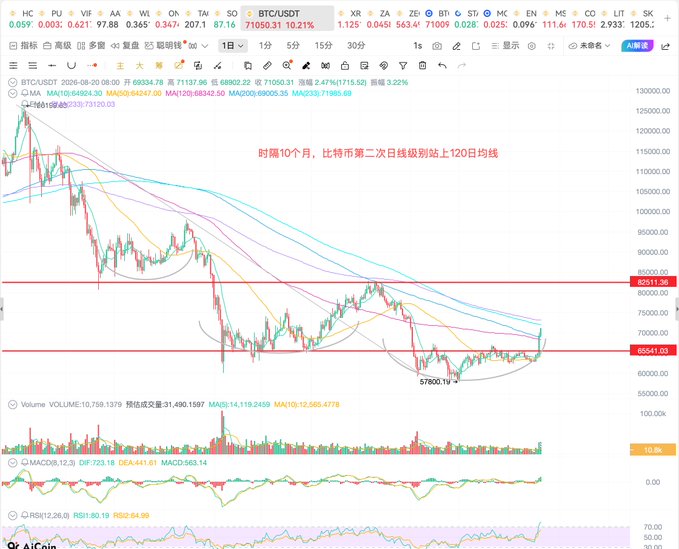Click the annotation note list icon
This screenshot has height=549, width=679.
tap(364, 65)
